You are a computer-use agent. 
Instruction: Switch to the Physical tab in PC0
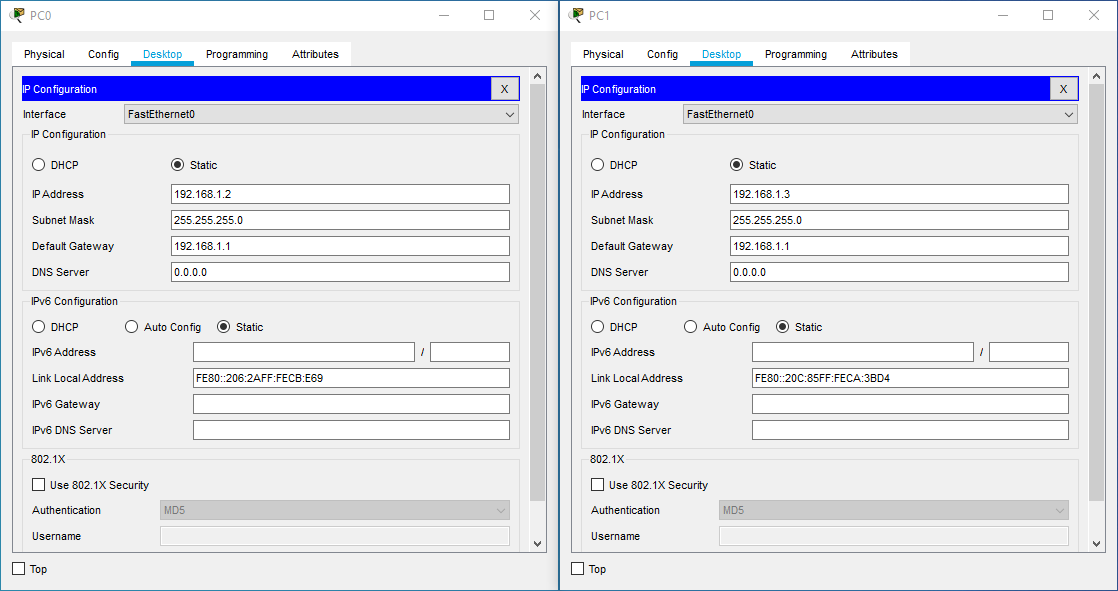44,54
